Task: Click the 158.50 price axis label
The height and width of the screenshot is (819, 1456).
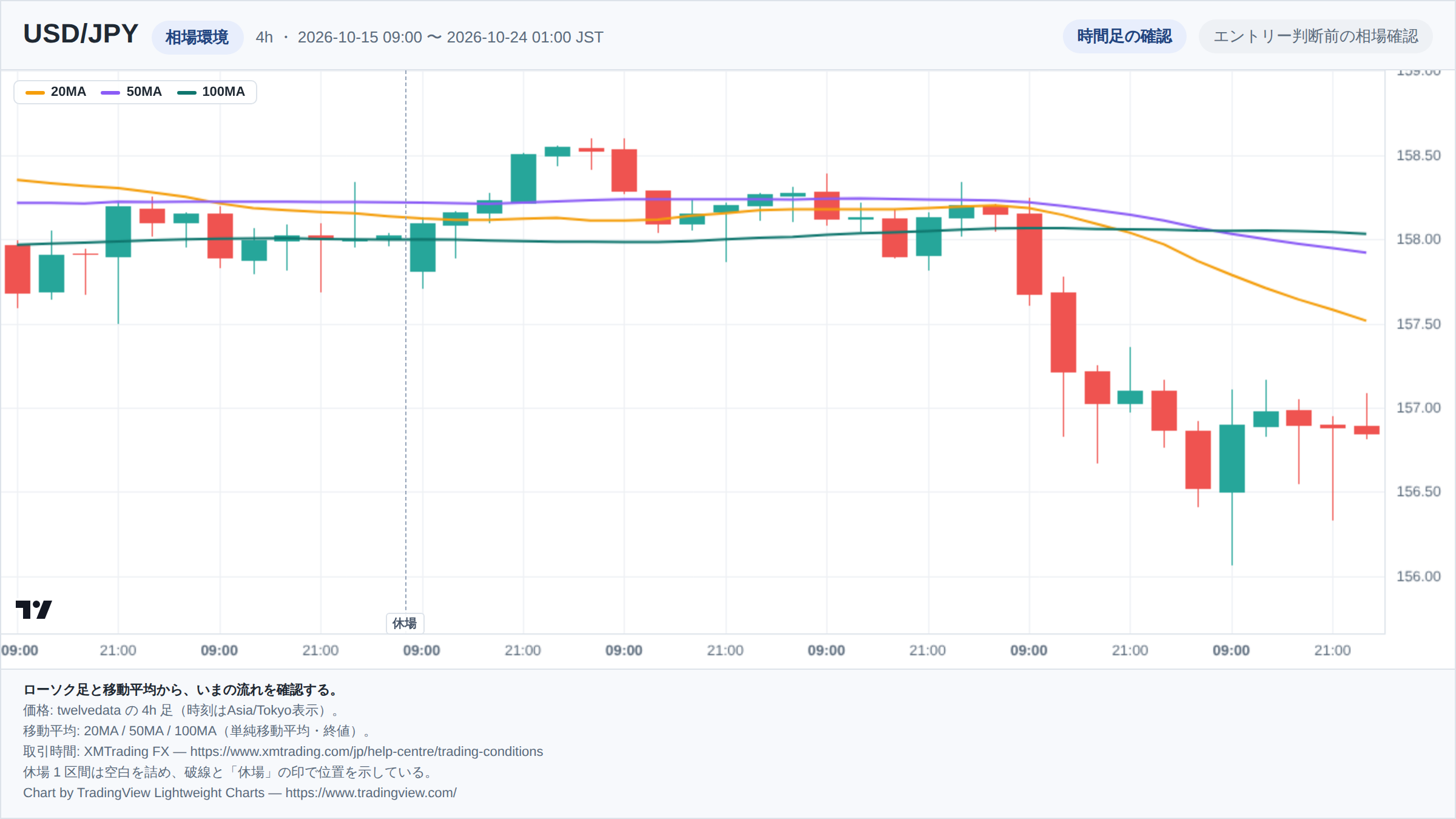Action: click(x=1418, y=155)
